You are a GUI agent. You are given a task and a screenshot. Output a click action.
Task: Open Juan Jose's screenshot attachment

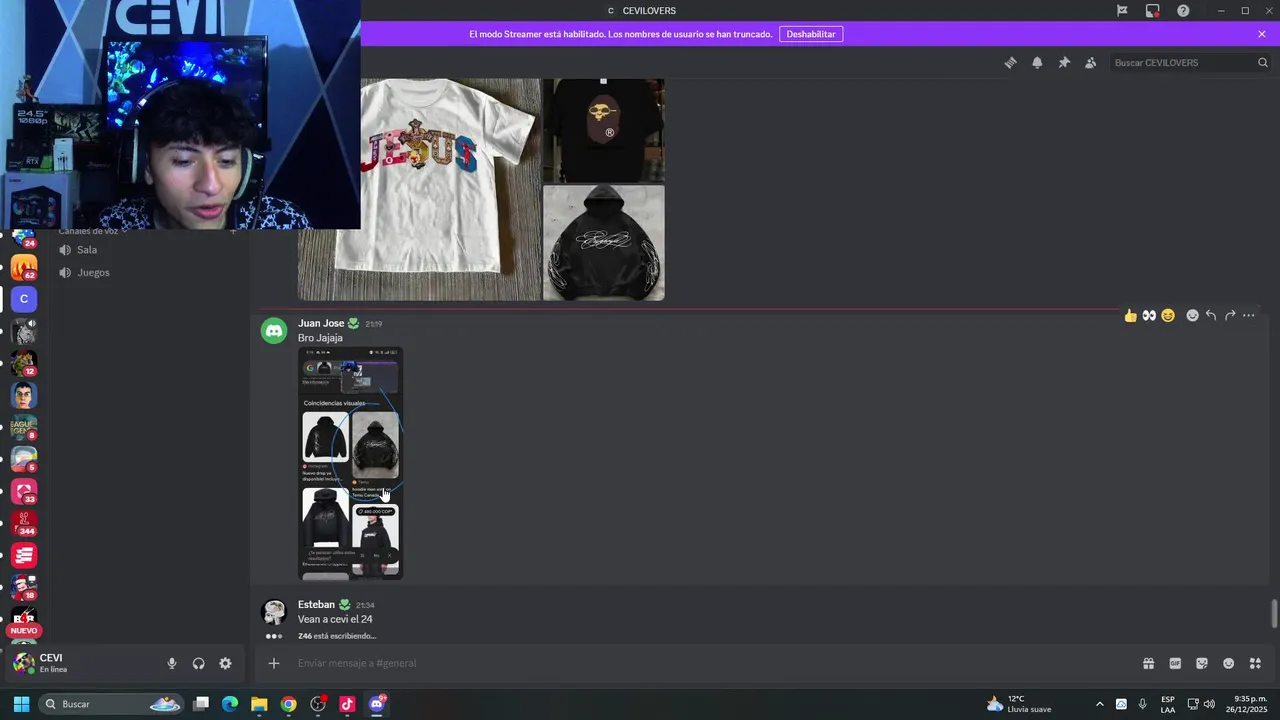click(350, 463)
